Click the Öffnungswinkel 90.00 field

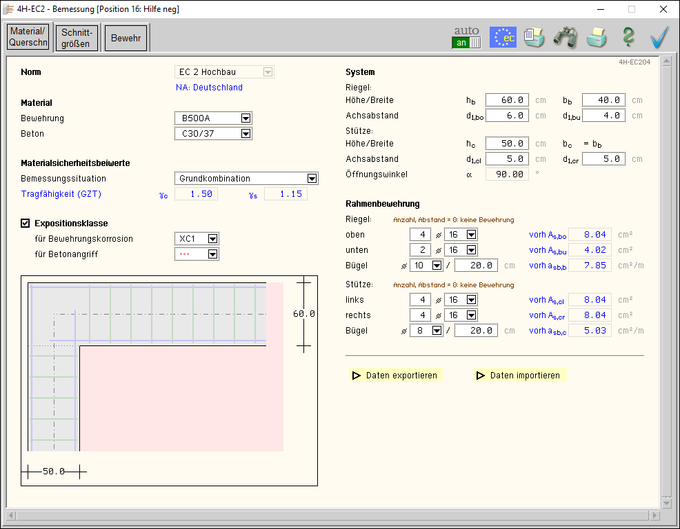coord(507,173)
